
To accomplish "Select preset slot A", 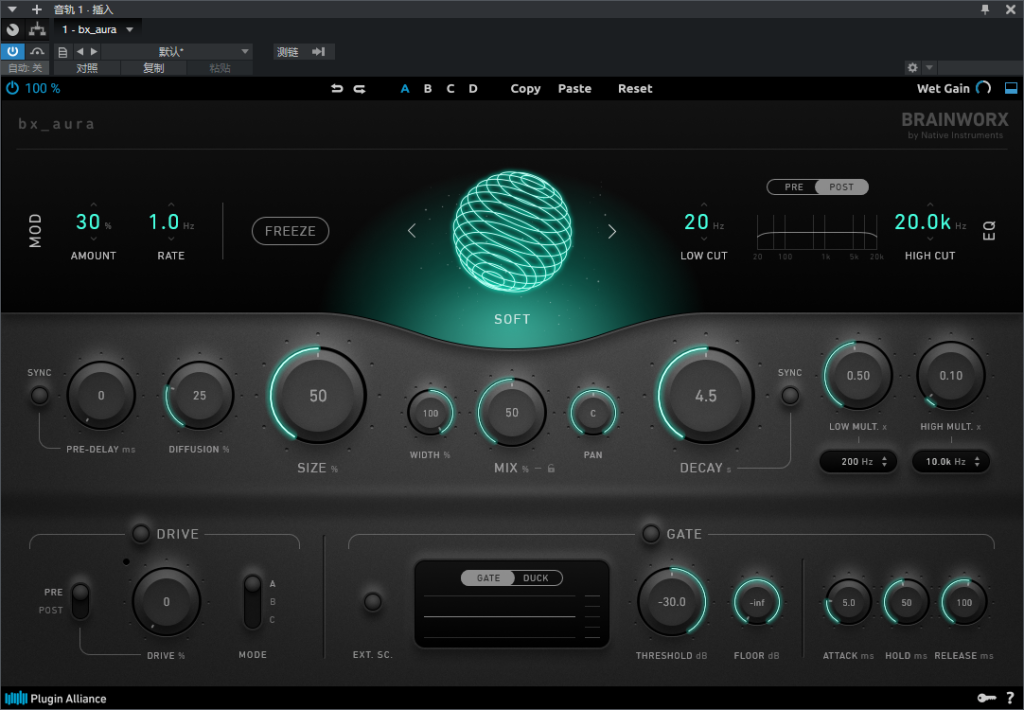I will (x=405, y=89).
